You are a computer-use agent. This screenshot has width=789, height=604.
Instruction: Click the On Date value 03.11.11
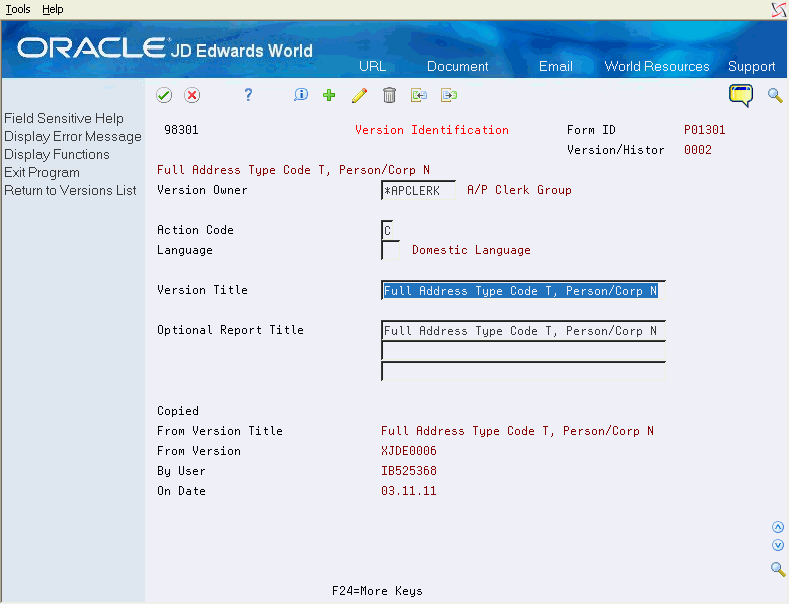pyautogui.click(x=409, y=491)
